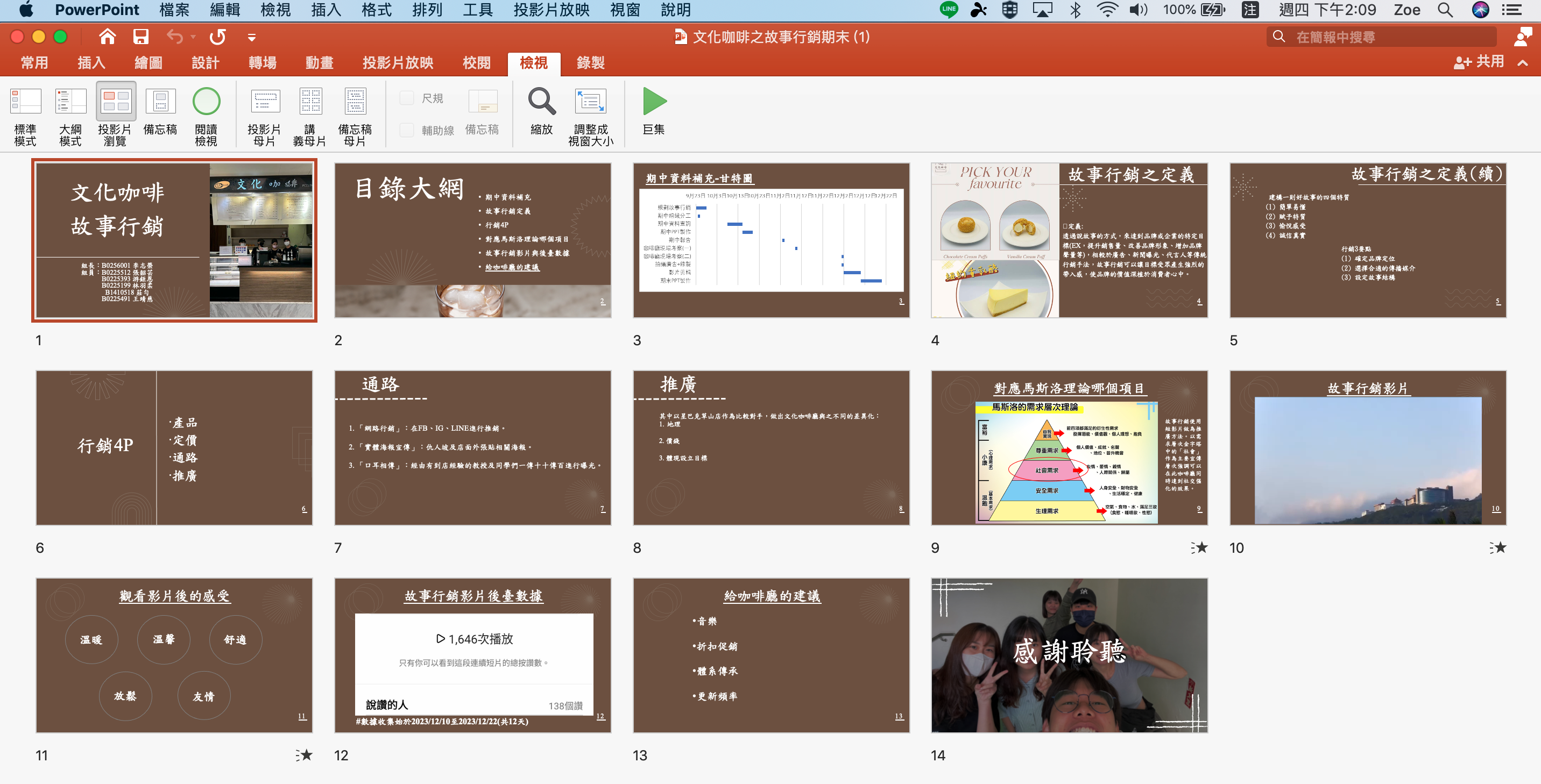Viewport: 1541px width, 784px height.
Task: Open the Insert (插入) ribbon tab
Action: tap(91, 63)
